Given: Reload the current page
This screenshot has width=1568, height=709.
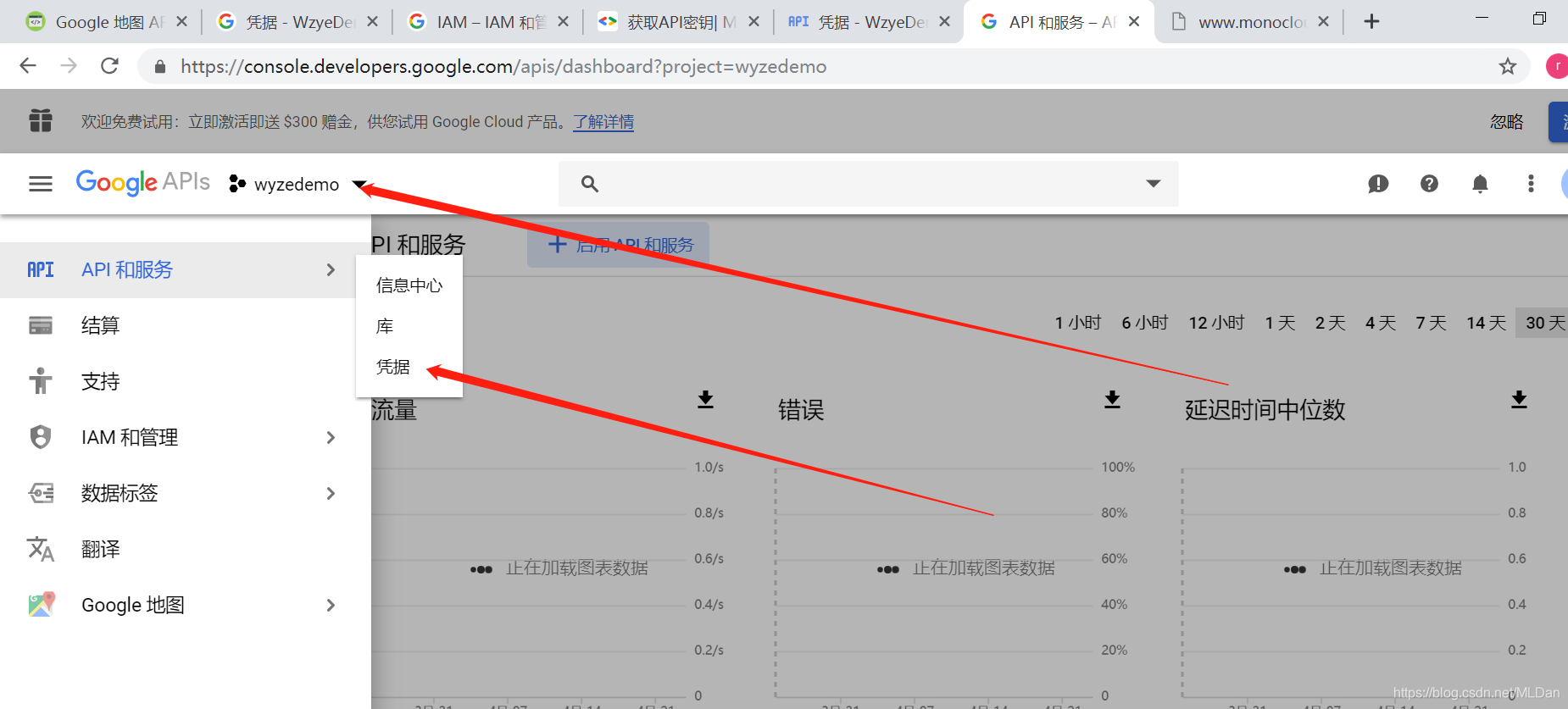Looking at the screenshot, I should pos(109,66).
